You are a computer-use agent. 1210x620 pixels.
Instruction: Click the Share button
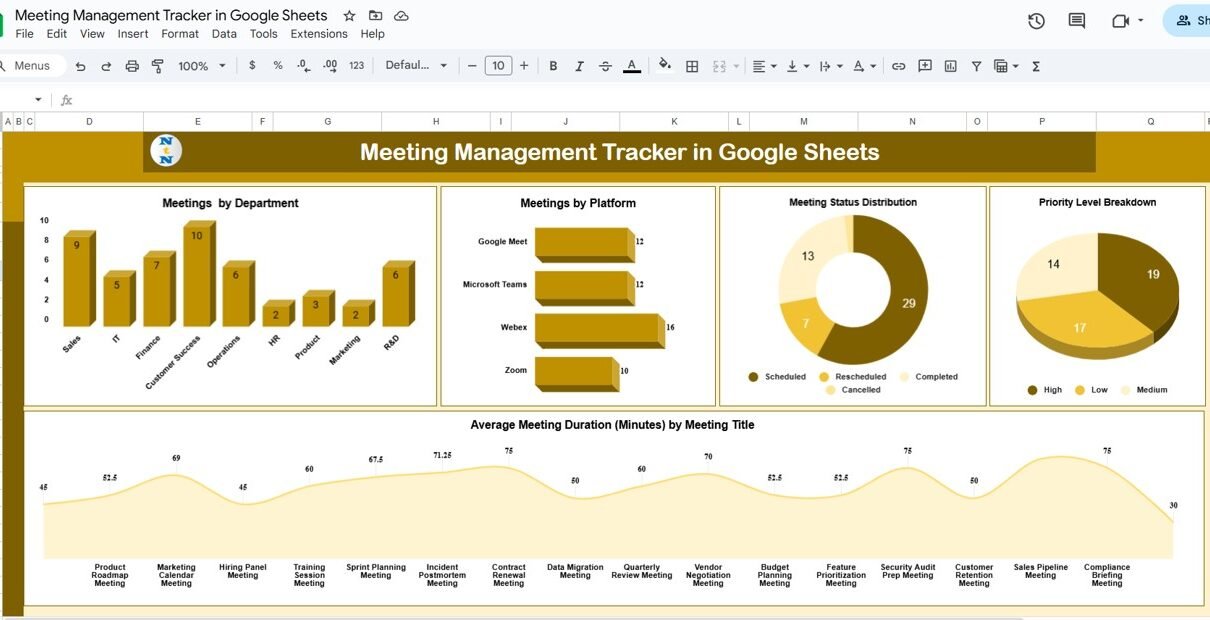click(x=1188, y=21)
